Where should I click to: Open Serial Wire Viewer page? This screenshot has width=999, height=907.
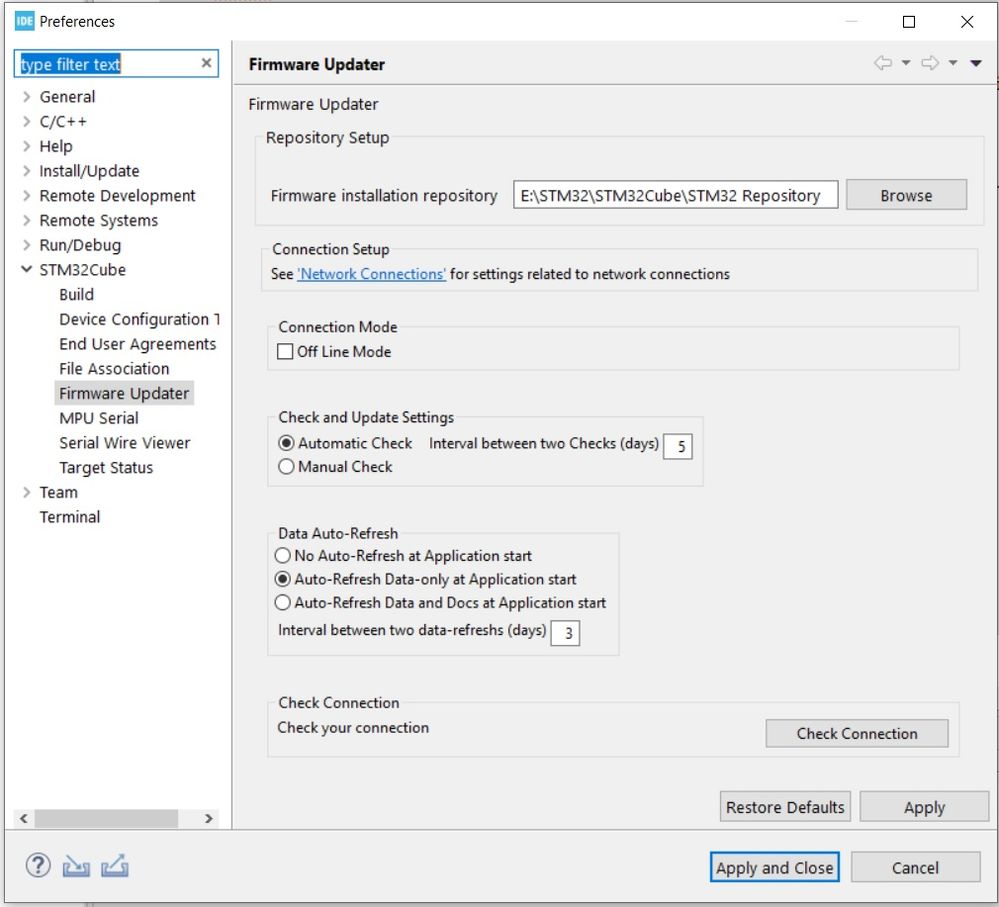125,443
